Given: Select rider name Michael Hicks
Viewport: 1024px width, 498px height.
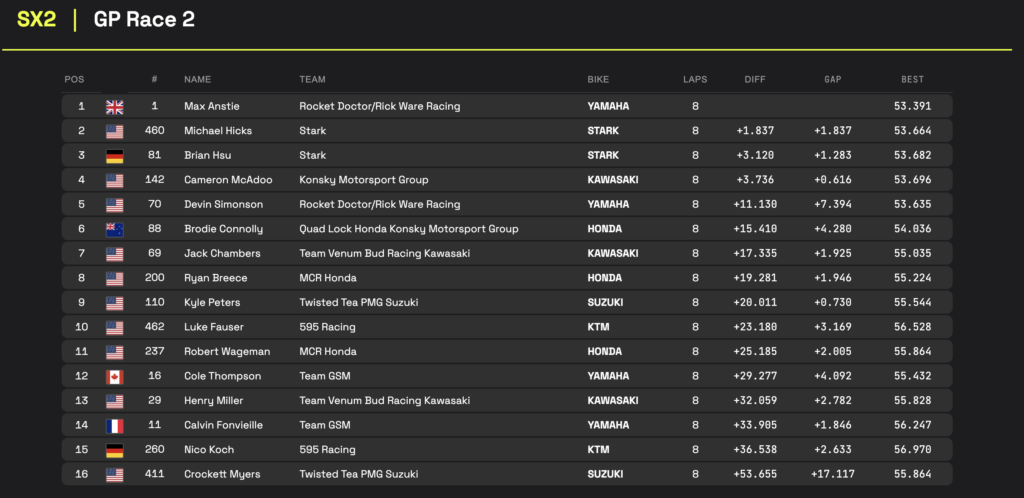Looking at the screenshot, I should pos(218,131).
